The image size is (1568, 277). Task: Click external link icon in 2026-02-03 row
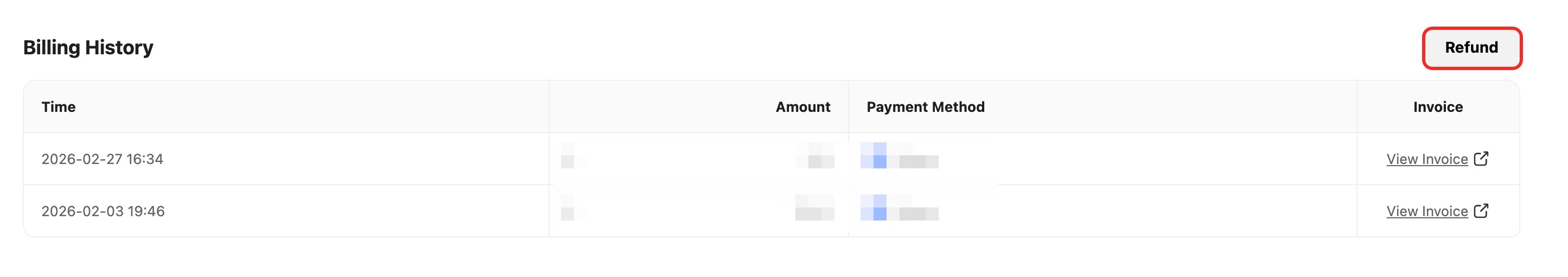pos(1481,211)
